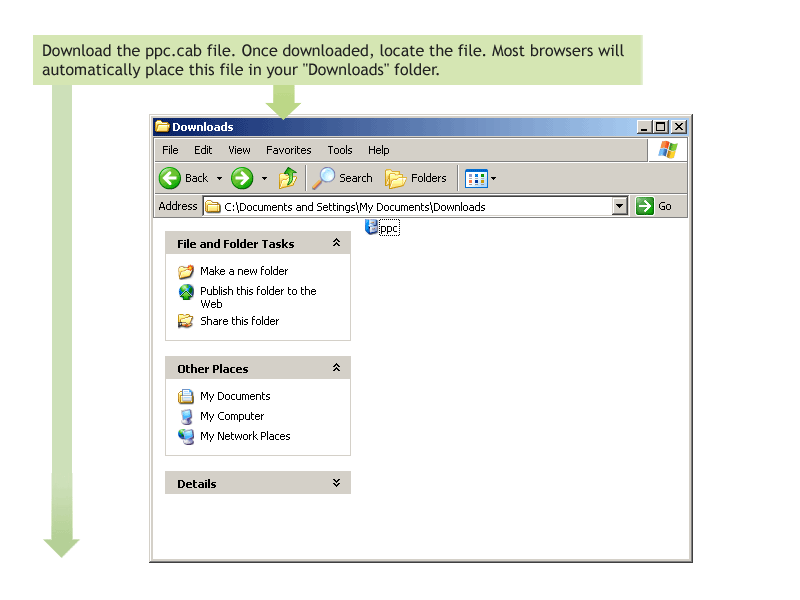Open the Favorites menu
The height and width of the screenshot is (600, 800).
point(288,150)
